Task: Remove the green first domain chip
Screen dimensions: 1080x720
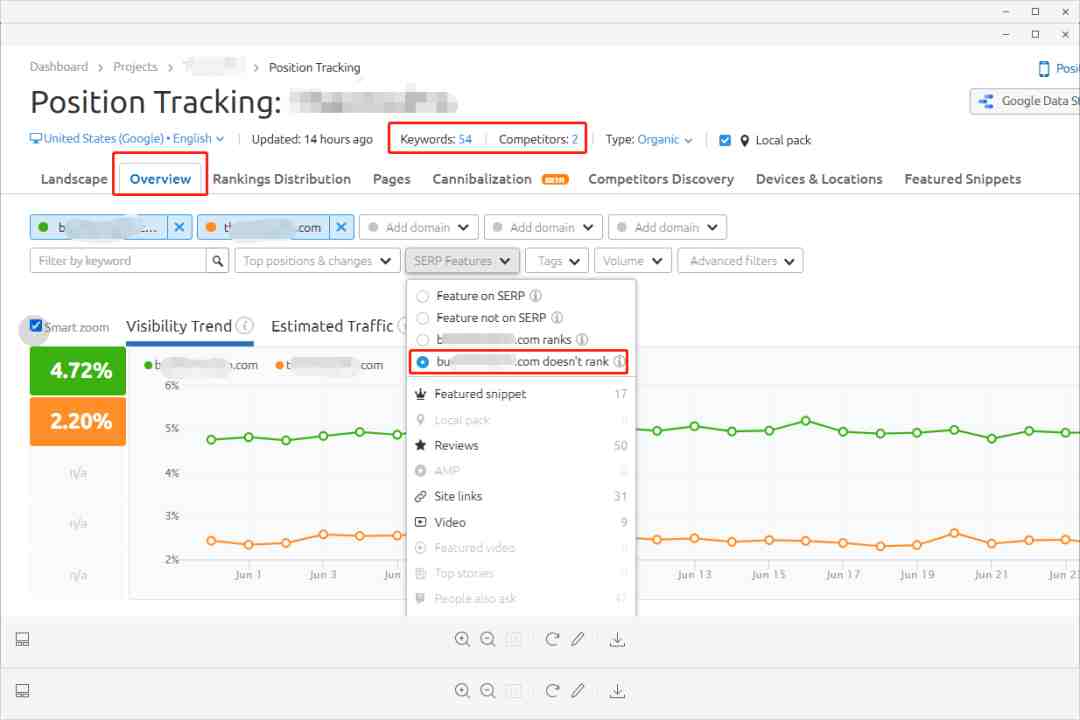Action: 179,227
